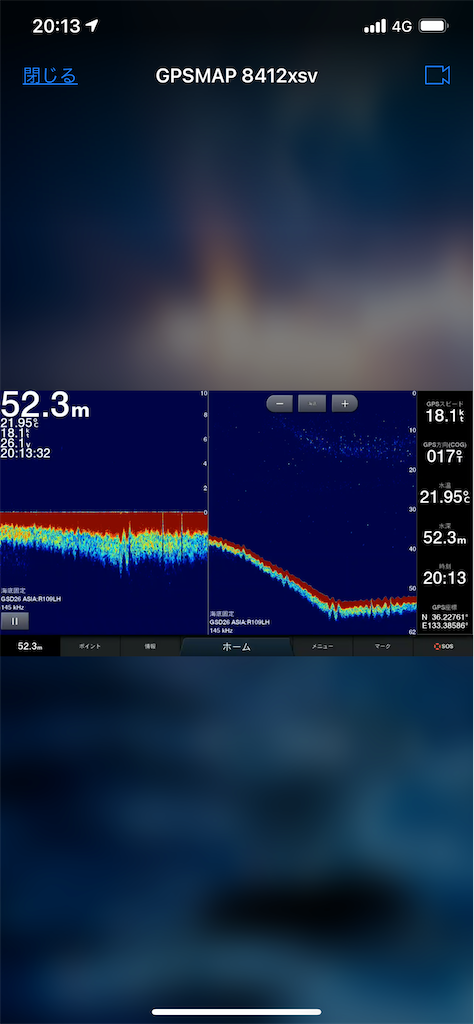Tap the left bottom-lock sonar view

104,513
